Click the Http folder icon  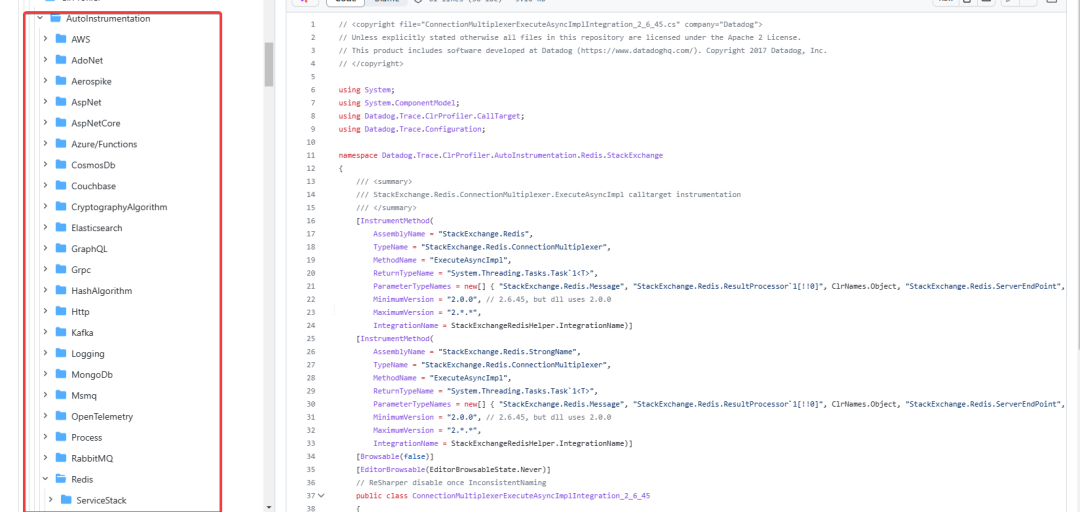61,311
